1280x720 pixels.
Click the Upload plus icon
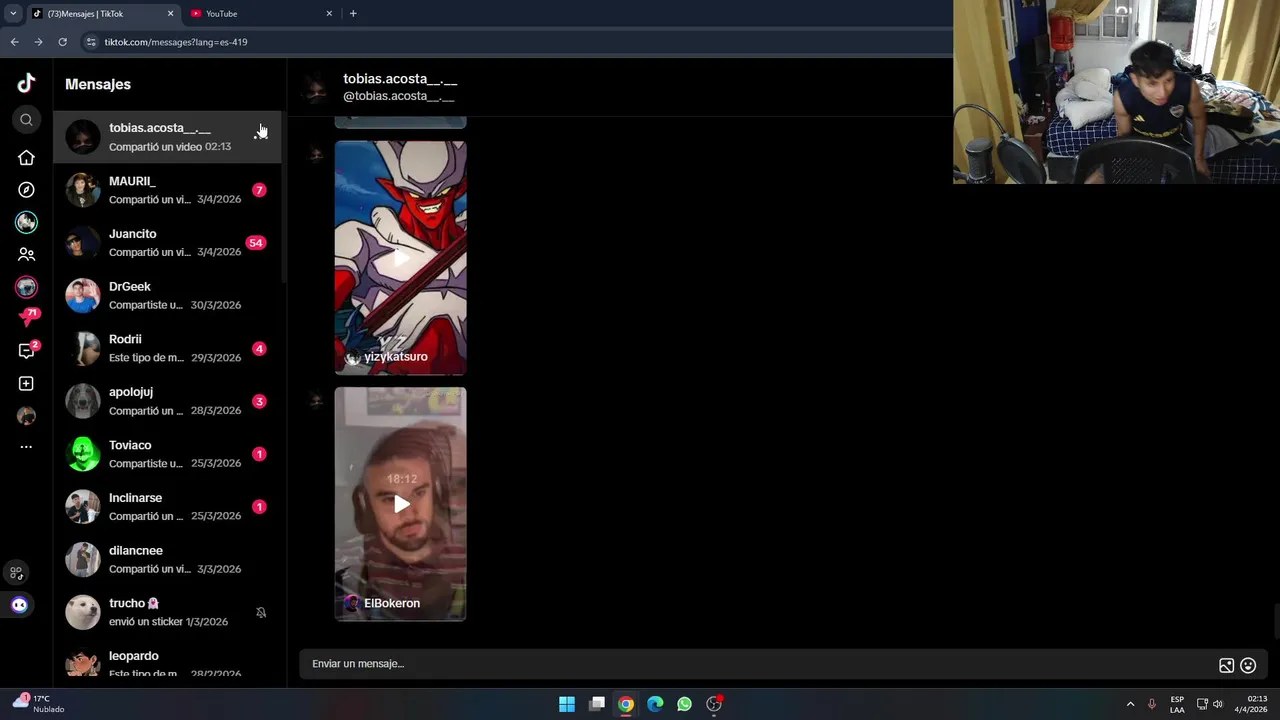(26, 384)
